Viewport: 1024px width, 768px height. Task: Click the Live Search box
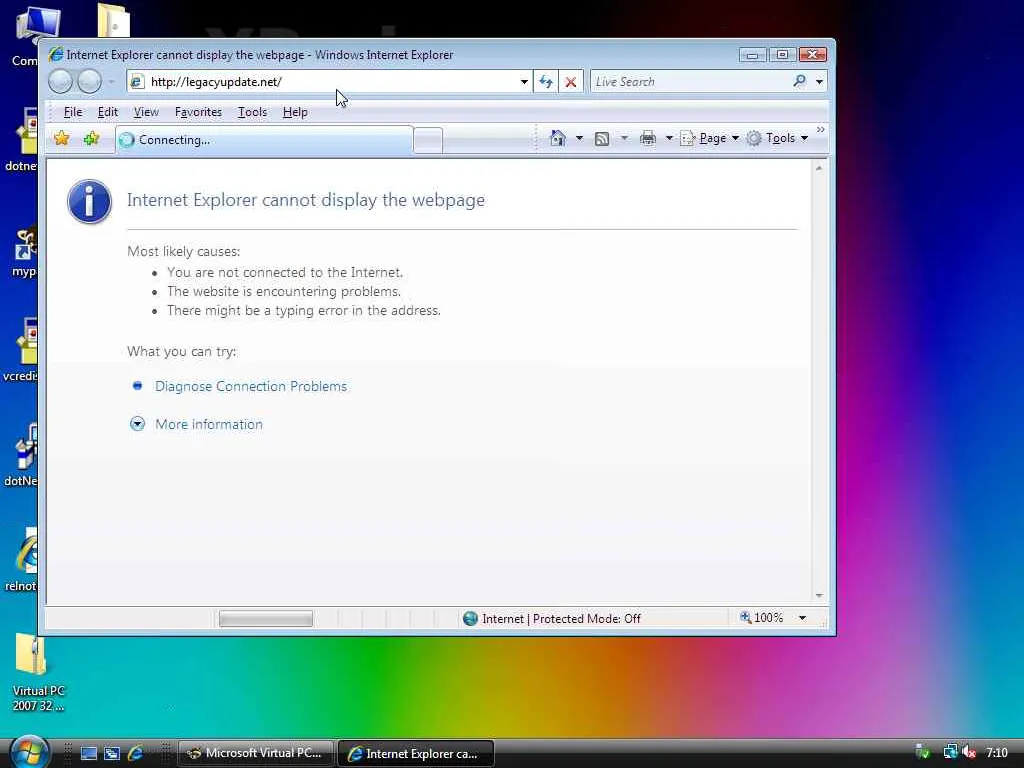pos(689,82)
